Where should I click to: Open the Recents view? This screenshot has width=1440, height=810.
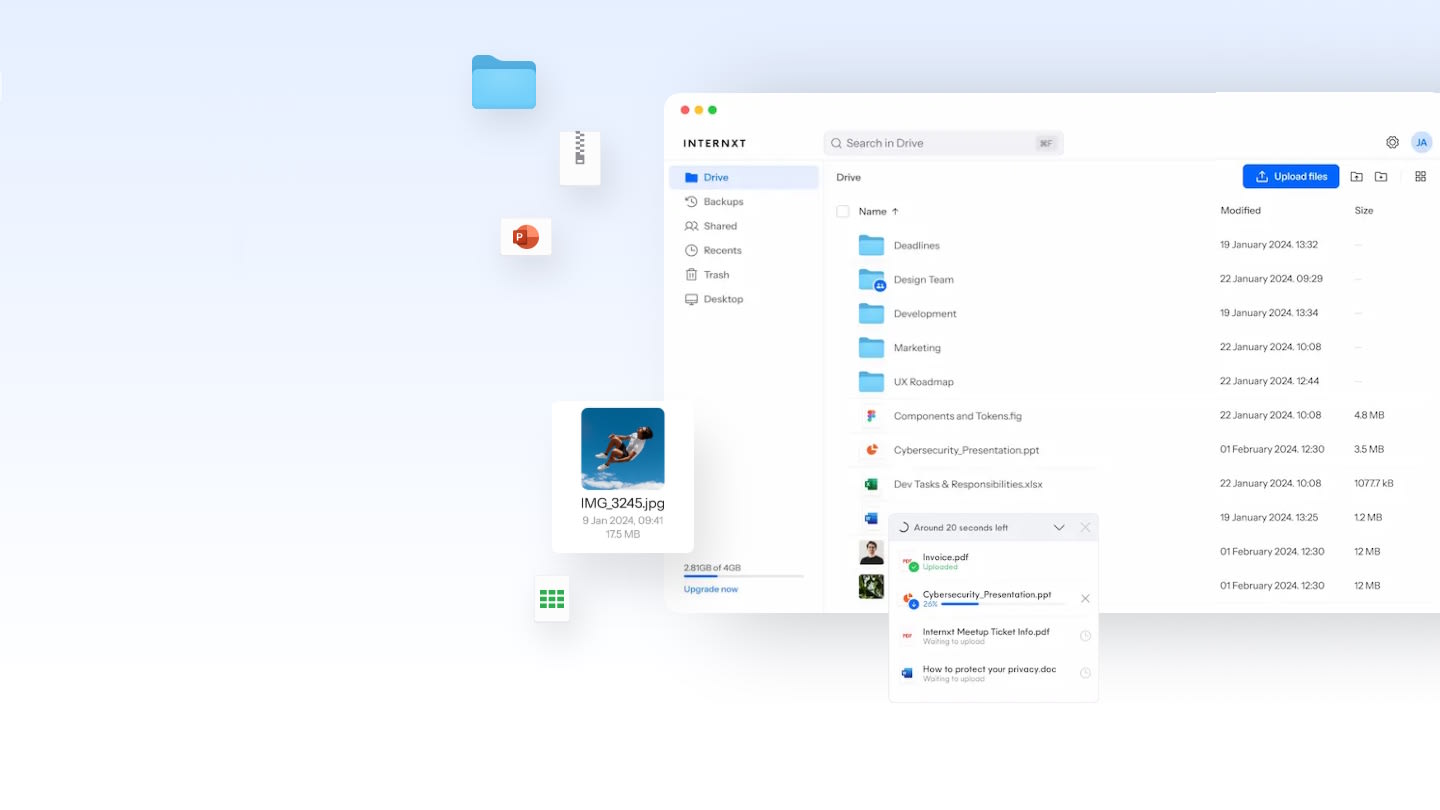pos(721,250)
